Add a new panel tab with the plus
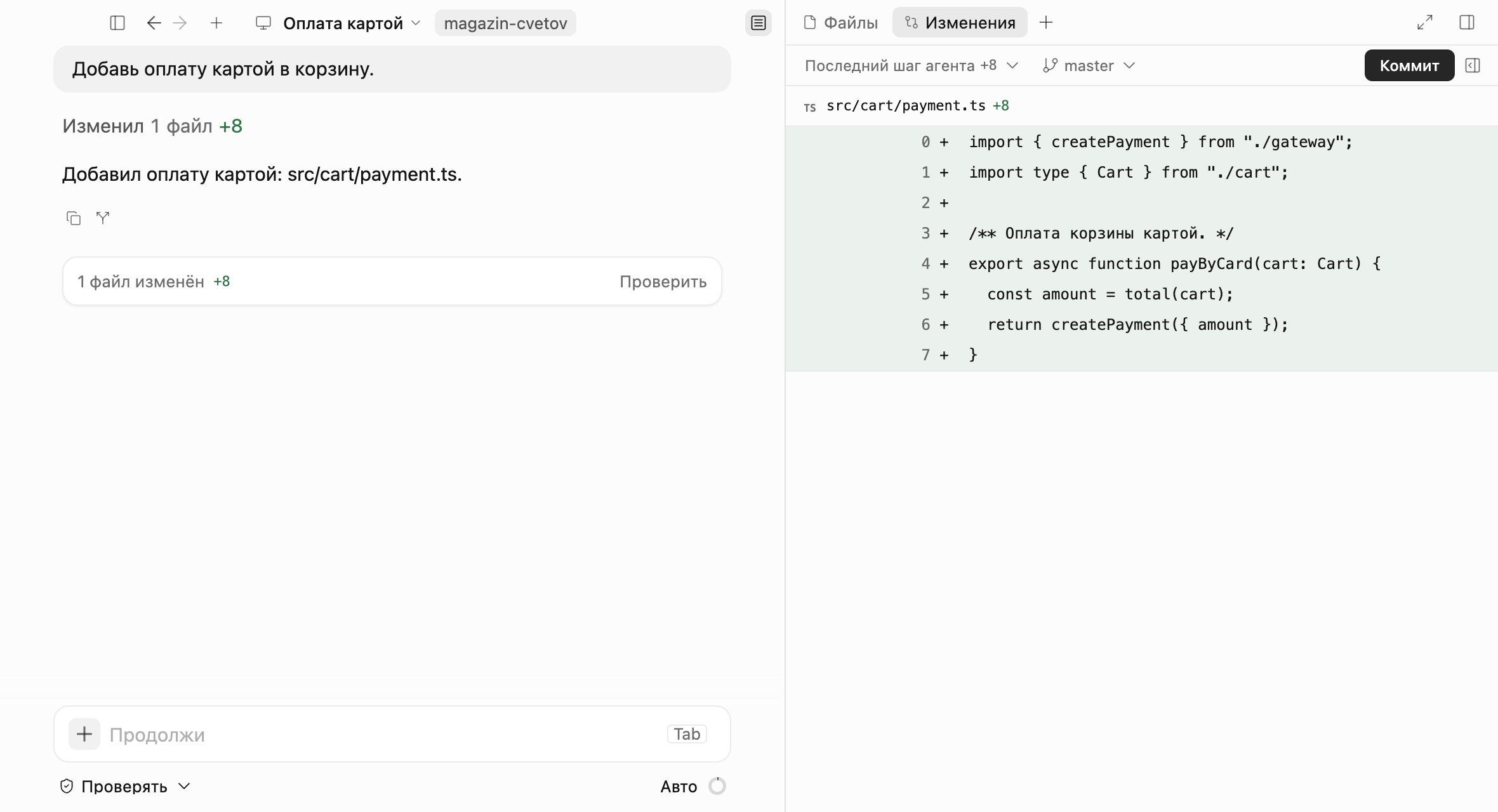 1046,23
